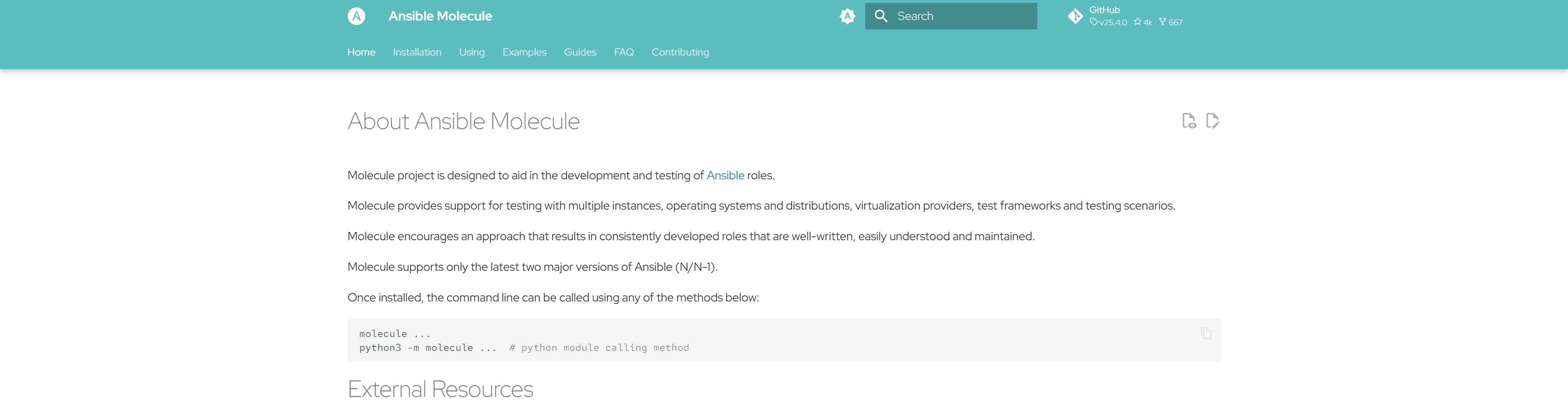Toggle the color theme mode
The width and height of the screenshot is (1568, 417).
point(847,16)
